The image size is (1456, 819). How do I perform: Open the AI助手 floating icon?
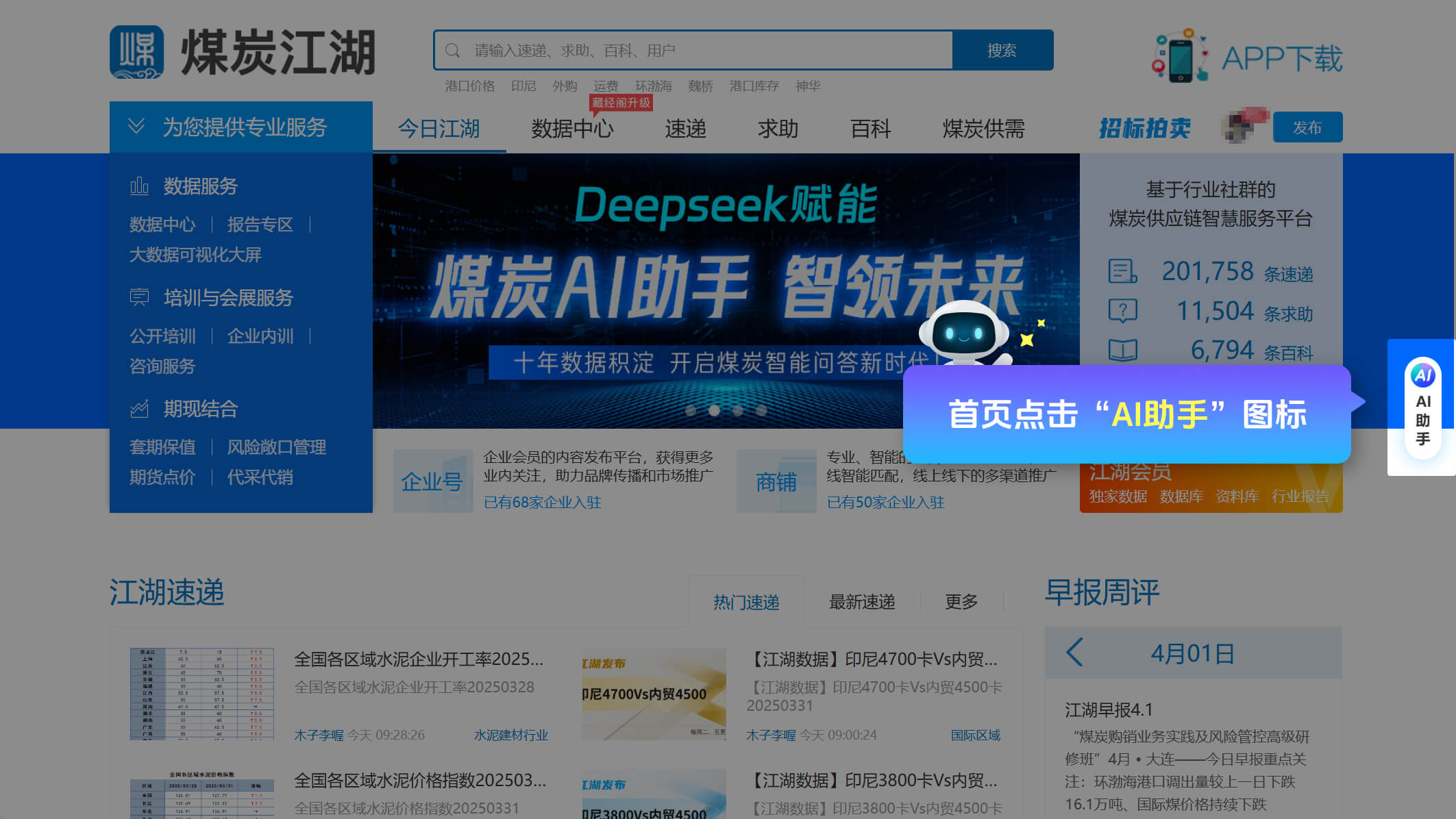pos(1422,407)
